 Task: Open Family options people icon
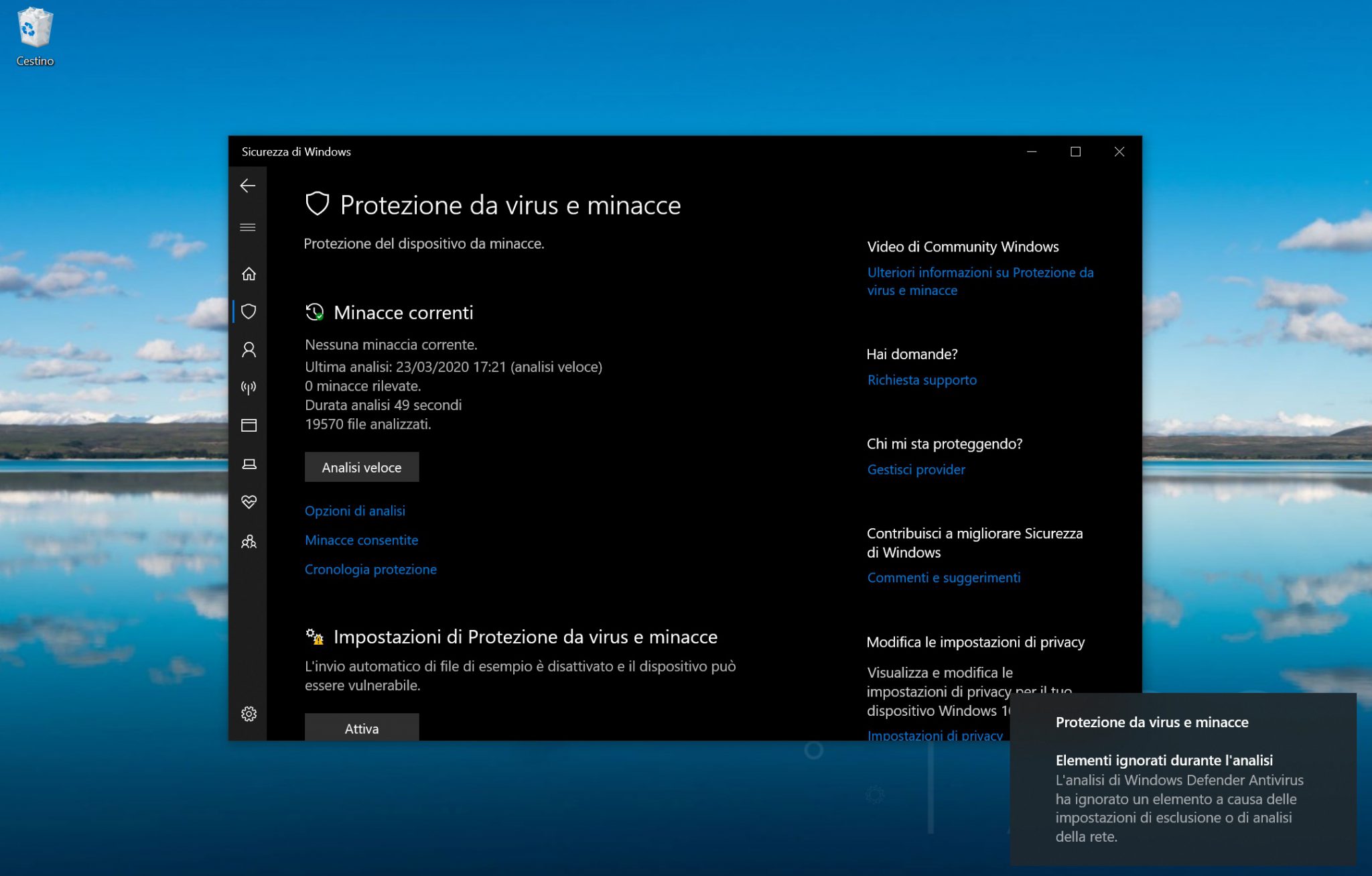pos(249,541)
